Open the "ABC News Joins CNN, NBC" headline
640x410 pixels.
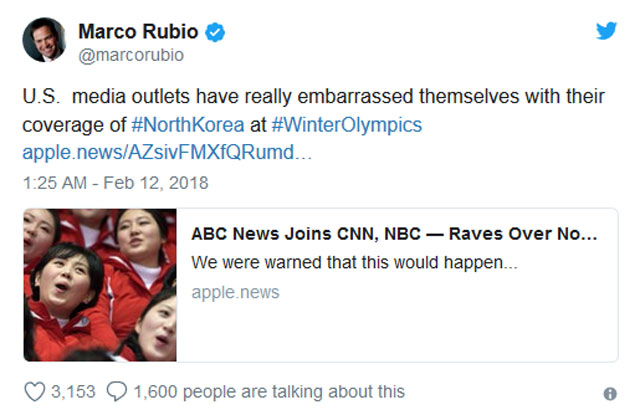click(395, 235)
